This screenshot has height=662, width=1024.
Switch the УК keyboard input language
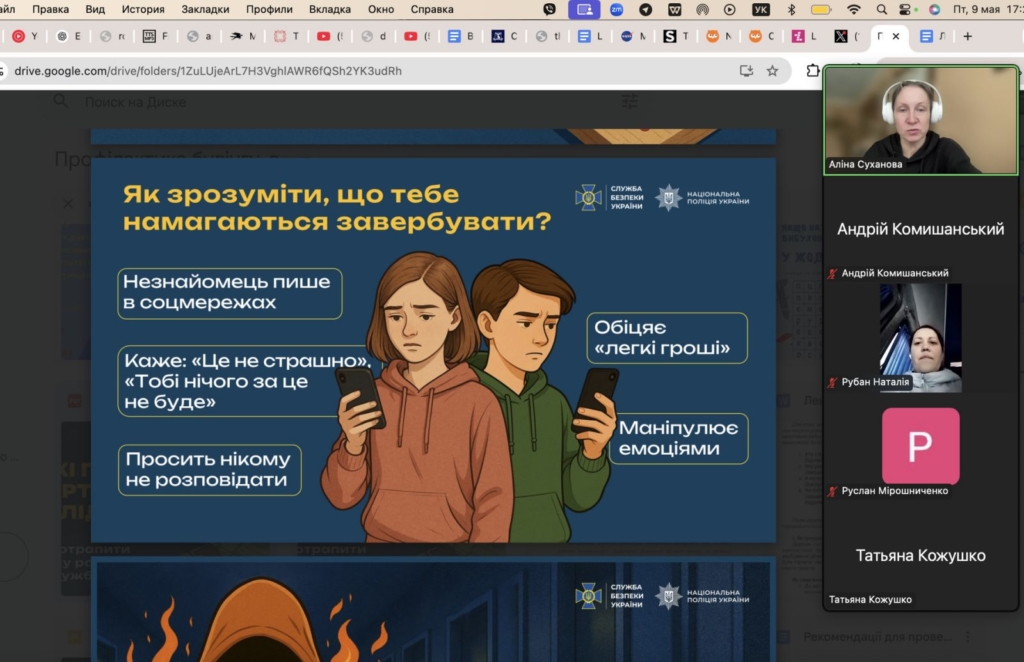point(760,9)
